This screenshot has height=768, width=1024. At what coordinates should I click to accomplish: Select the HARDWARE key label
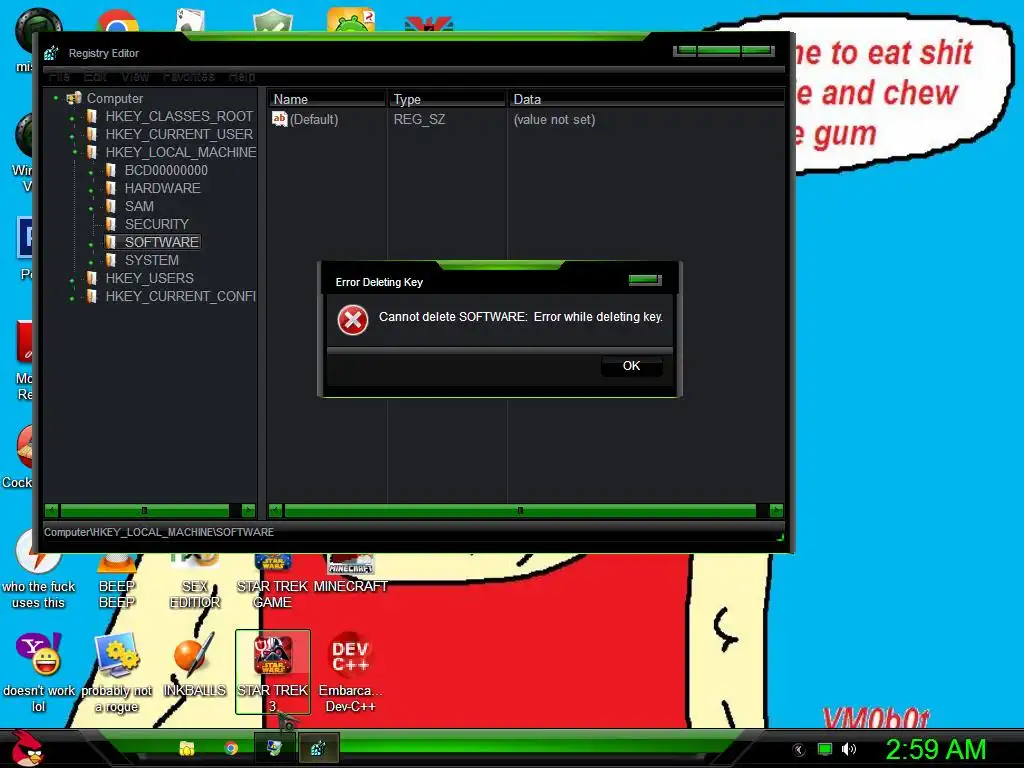click(x=163, y=188)
